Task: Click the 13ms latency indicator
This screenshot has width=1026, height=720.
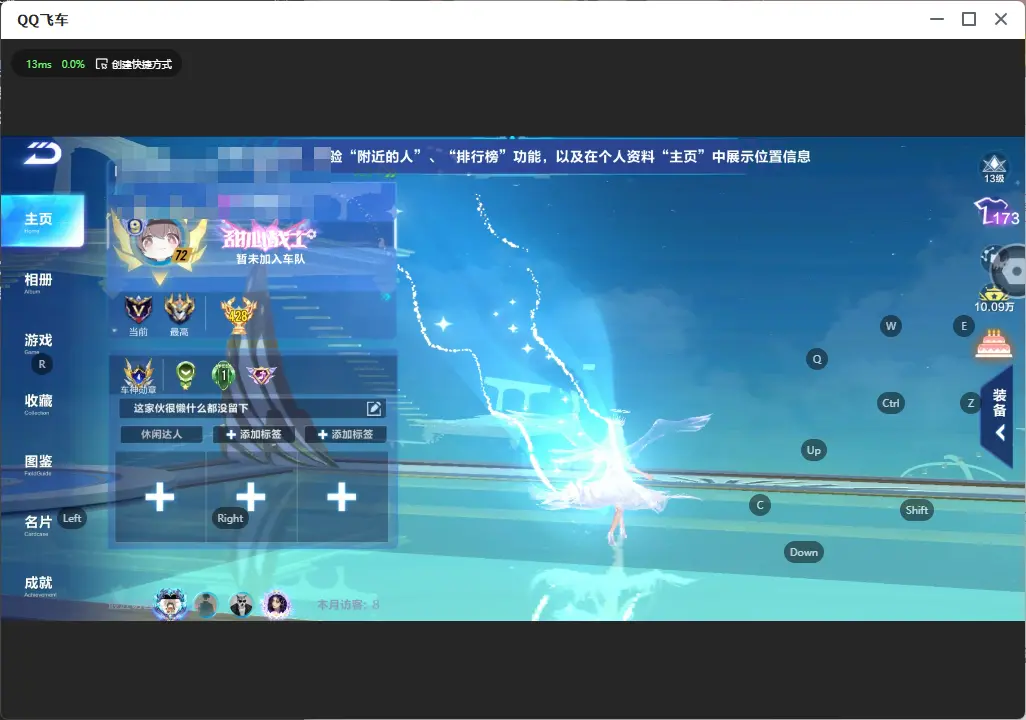Action: pyautogui.click(x=39, y=64)
